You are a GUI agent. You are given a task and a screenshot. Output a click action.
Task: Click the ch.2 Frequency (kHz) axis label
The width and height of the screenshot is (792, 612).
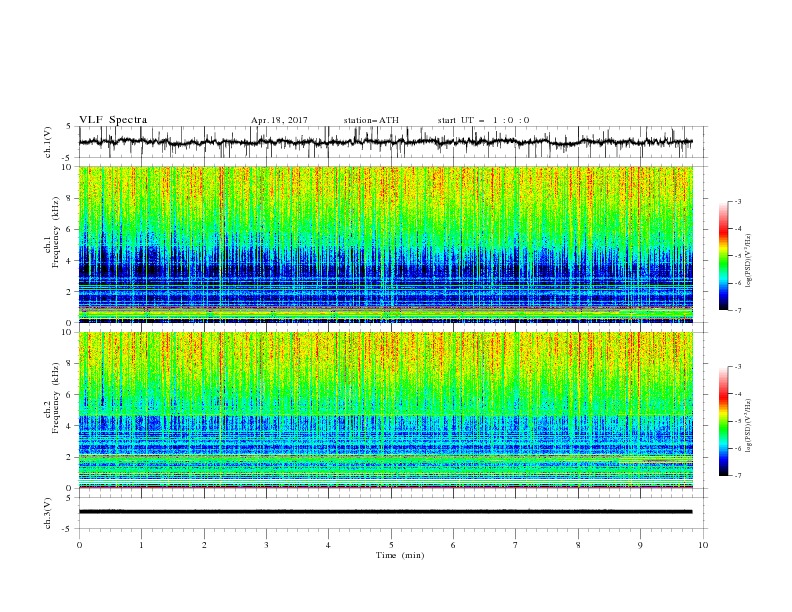(52, 398)
